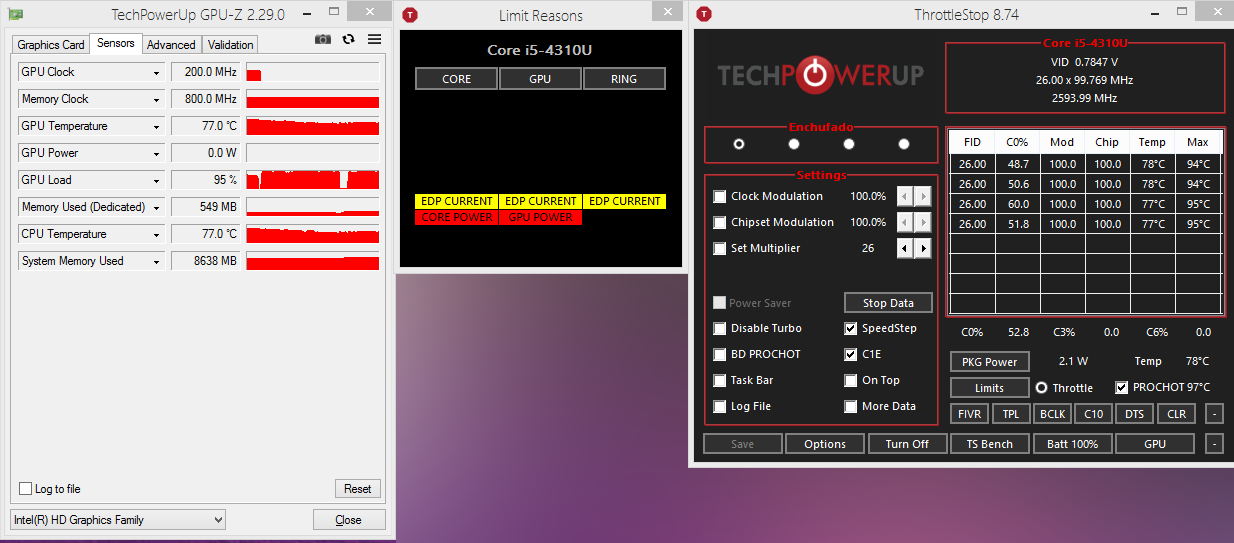Click the GPU-Z refresh icon
1234x543 pixels.
(x=348, y=39)
